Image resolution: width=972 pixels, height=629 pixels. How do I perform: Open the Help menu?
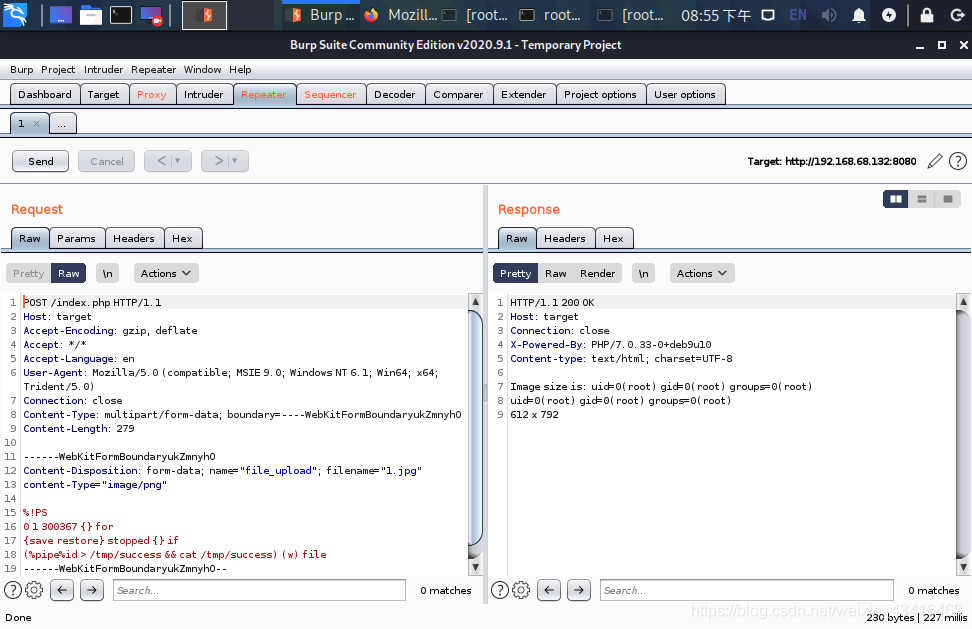tap(240, 69)
